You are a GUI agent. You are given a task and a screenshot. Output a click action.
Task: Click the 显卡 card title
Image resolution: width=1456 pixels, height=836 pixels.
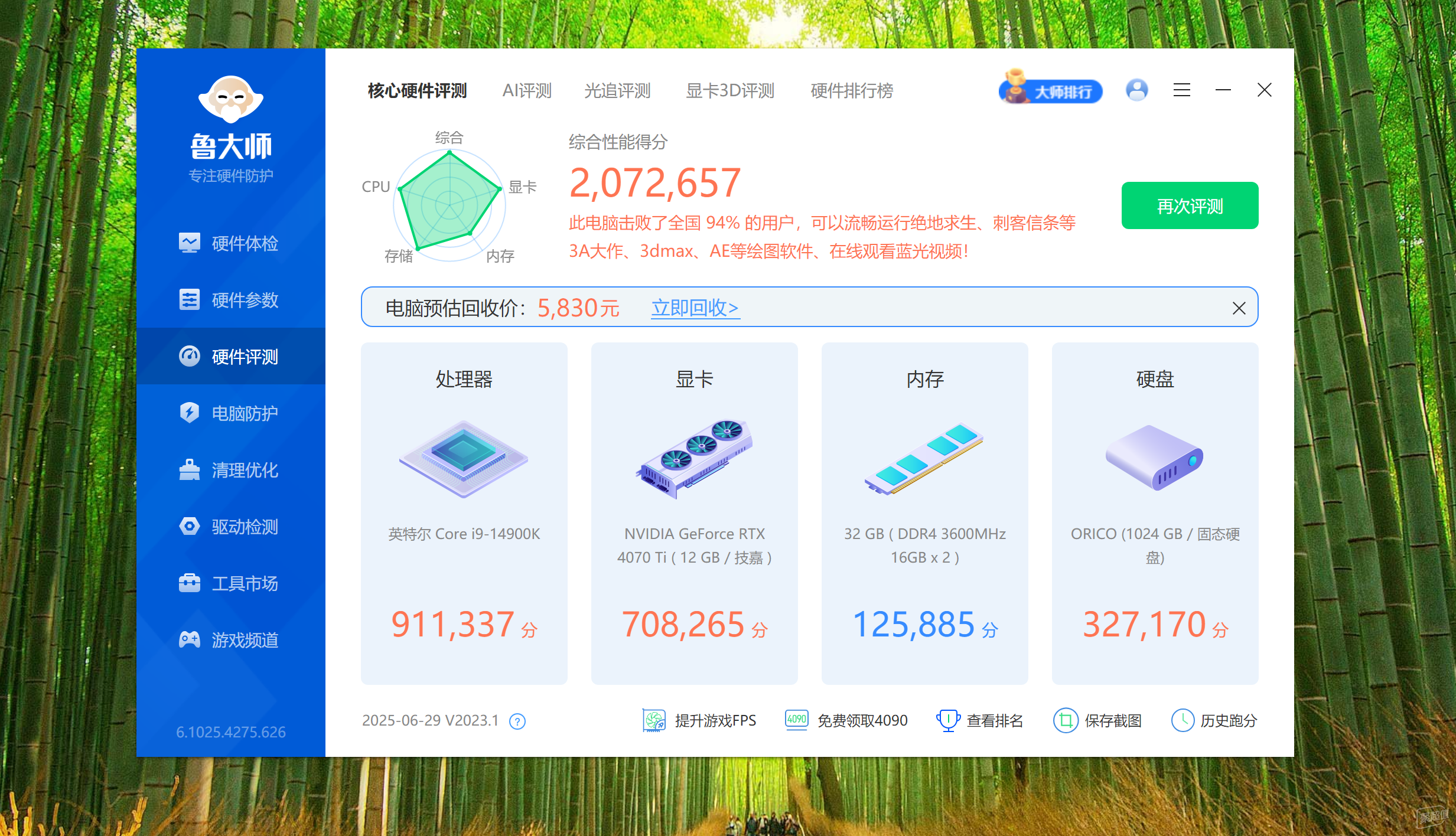tap(695, 379)
